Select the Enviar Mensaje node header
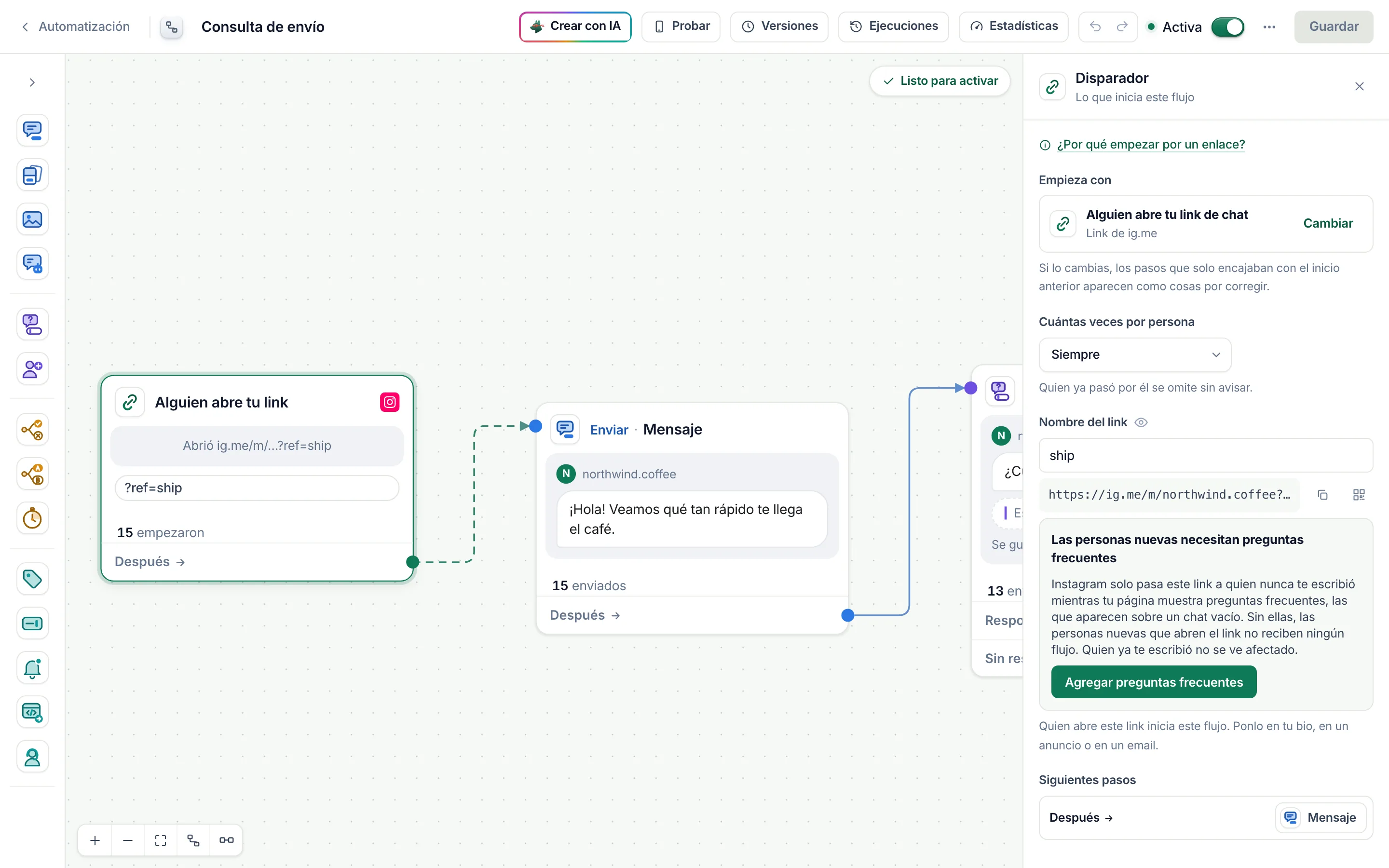Screen dimensions: 1389x868 click(692, 429)
